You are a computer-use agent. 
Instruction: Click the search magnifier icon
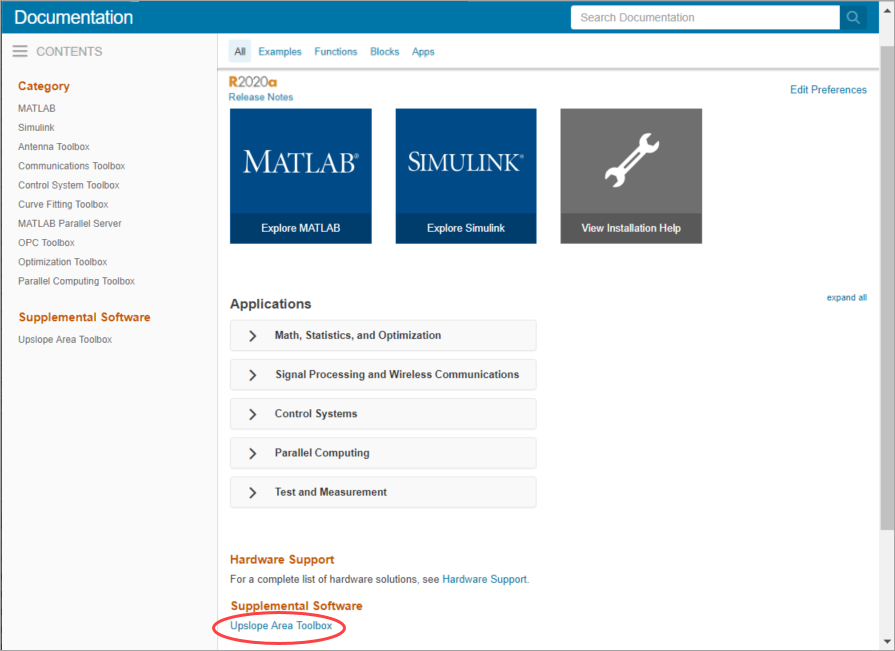click(x=853, y=18)
